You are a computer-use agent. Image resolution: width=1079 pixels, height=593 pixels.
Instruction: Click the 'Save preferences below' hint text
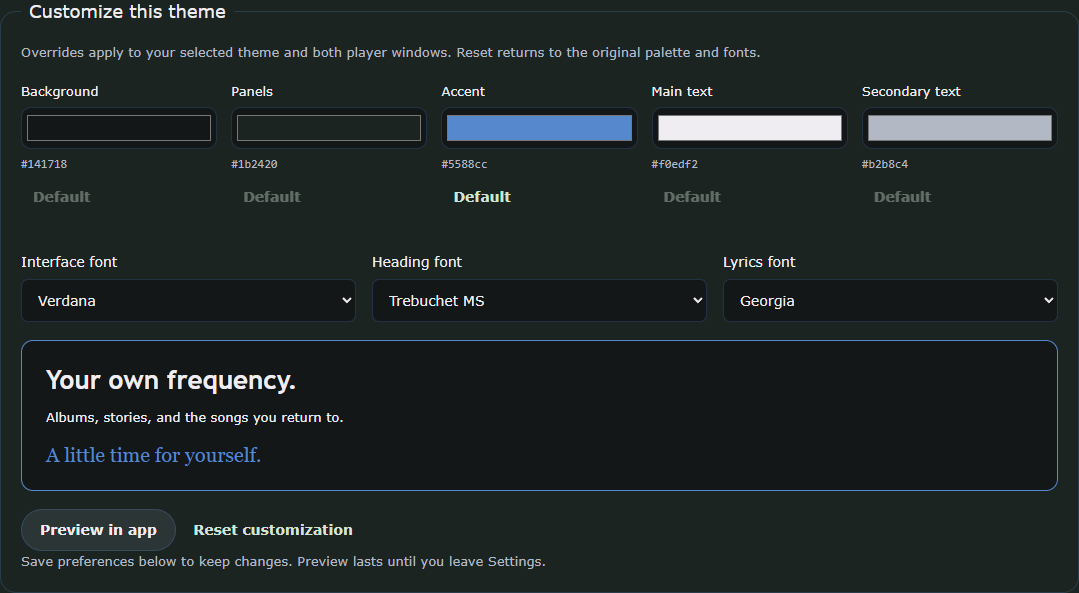tap(284, 561)
